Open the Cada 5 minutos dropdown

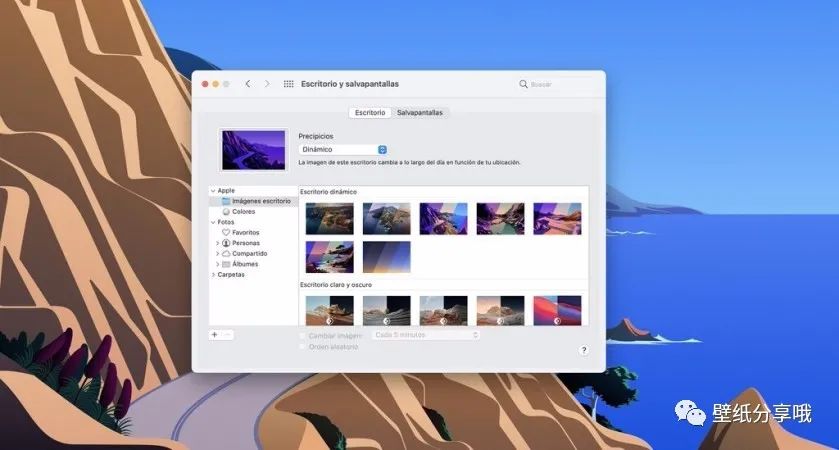pos(425,335)
